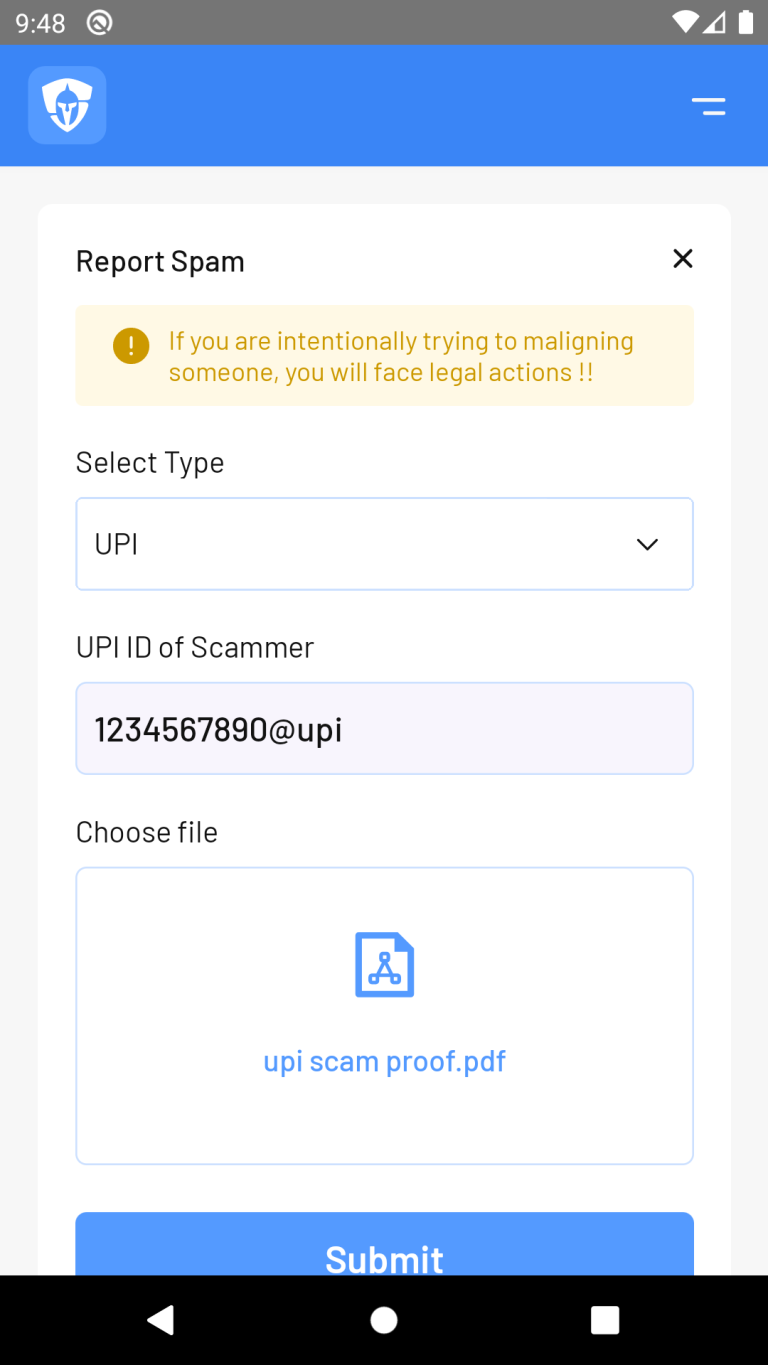Click the legal actions warning message text
The height and width of the screenshot is (1365, 768).
click(401, 357)
